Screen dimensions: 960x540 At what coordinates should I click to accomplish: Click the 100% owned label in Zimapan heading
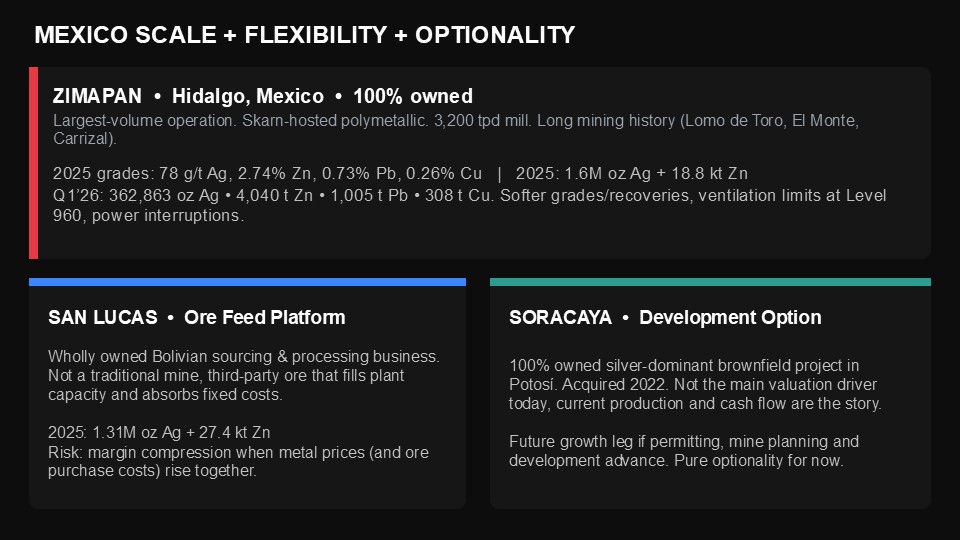tap(413, 96)
